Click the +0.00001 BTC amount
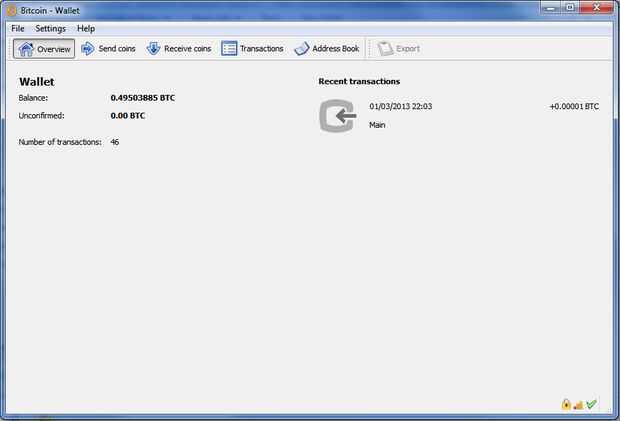 (x=574, y=106)
